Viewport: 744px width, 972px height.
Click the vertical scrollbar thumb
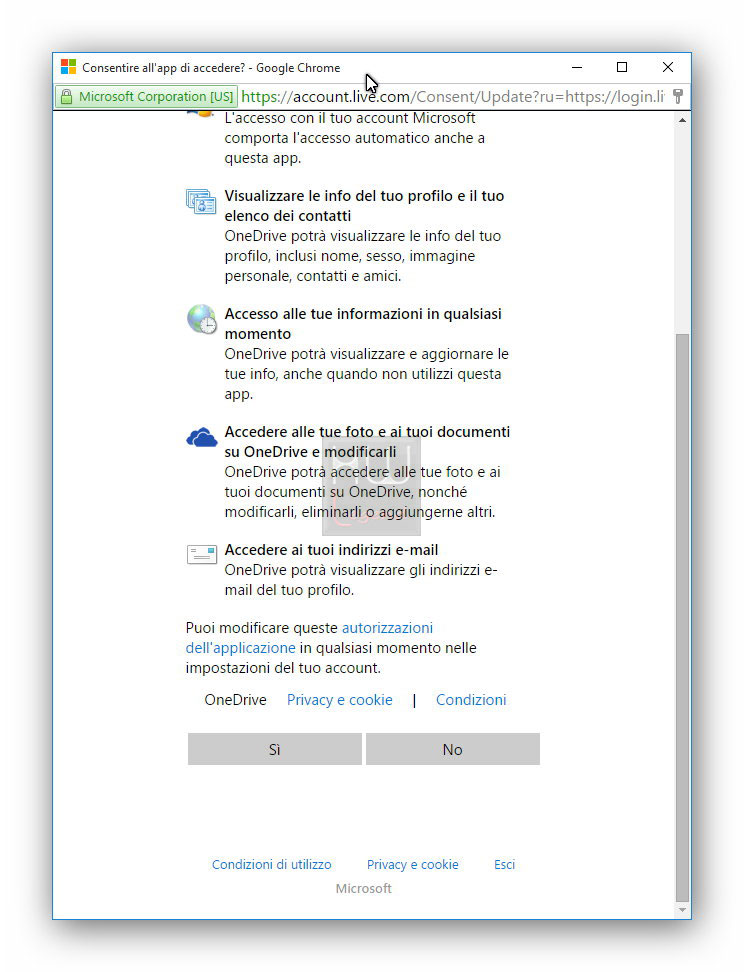(682, 618)
